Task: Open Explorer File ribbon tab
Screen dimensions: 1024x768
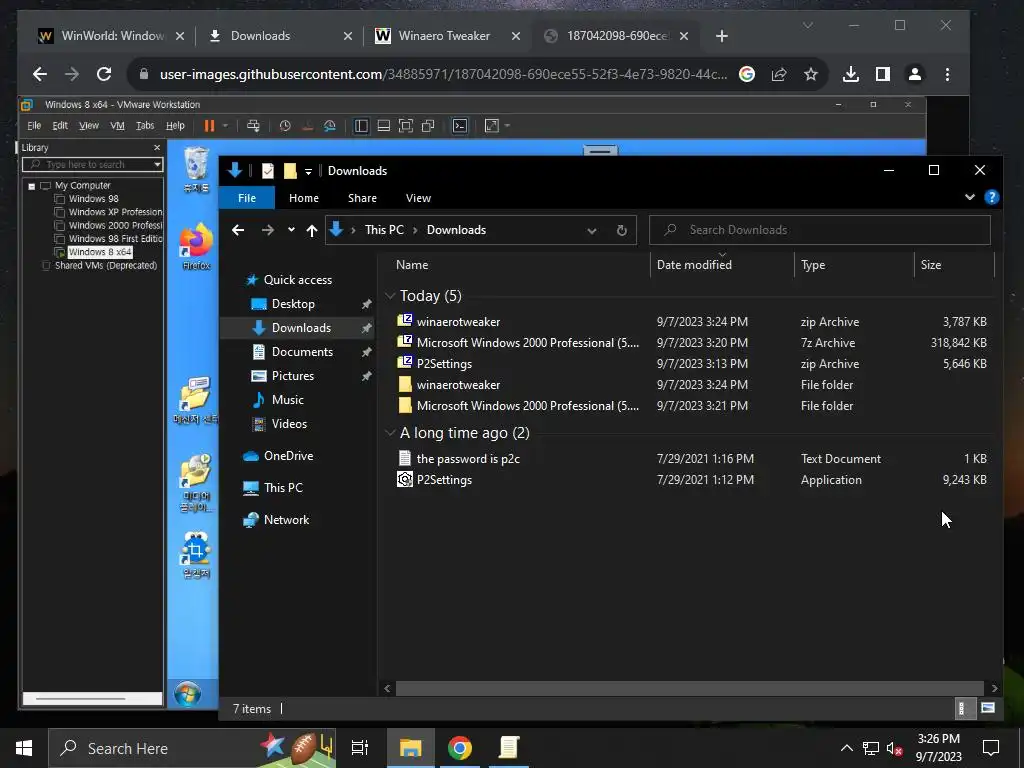Action: [247, 198]
